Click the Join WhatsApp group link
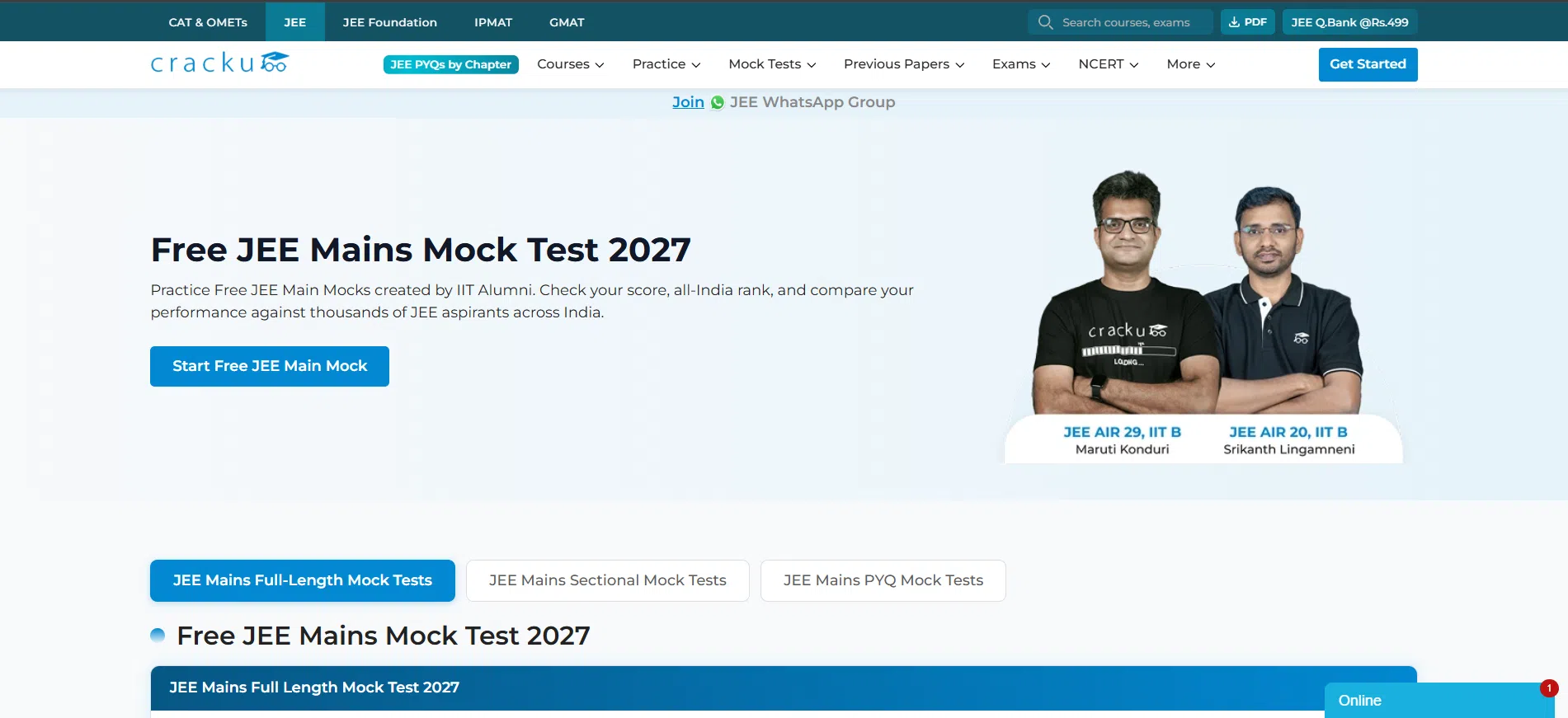This screenshot has width=1568, height=718. pos(688,102)
